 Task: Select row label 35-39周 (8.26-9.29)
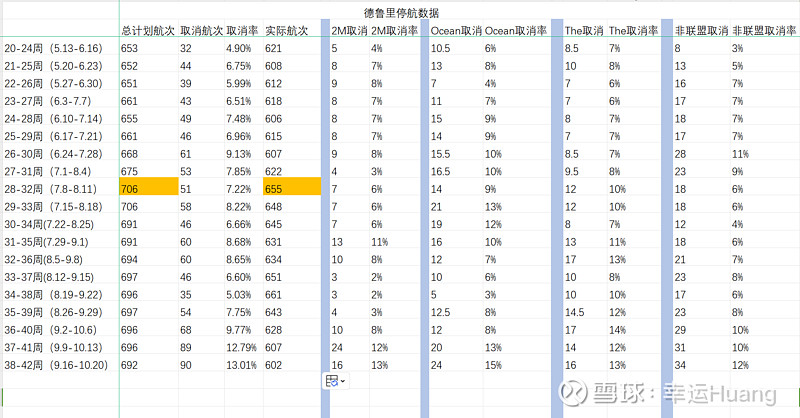click(x=54, y=312)
